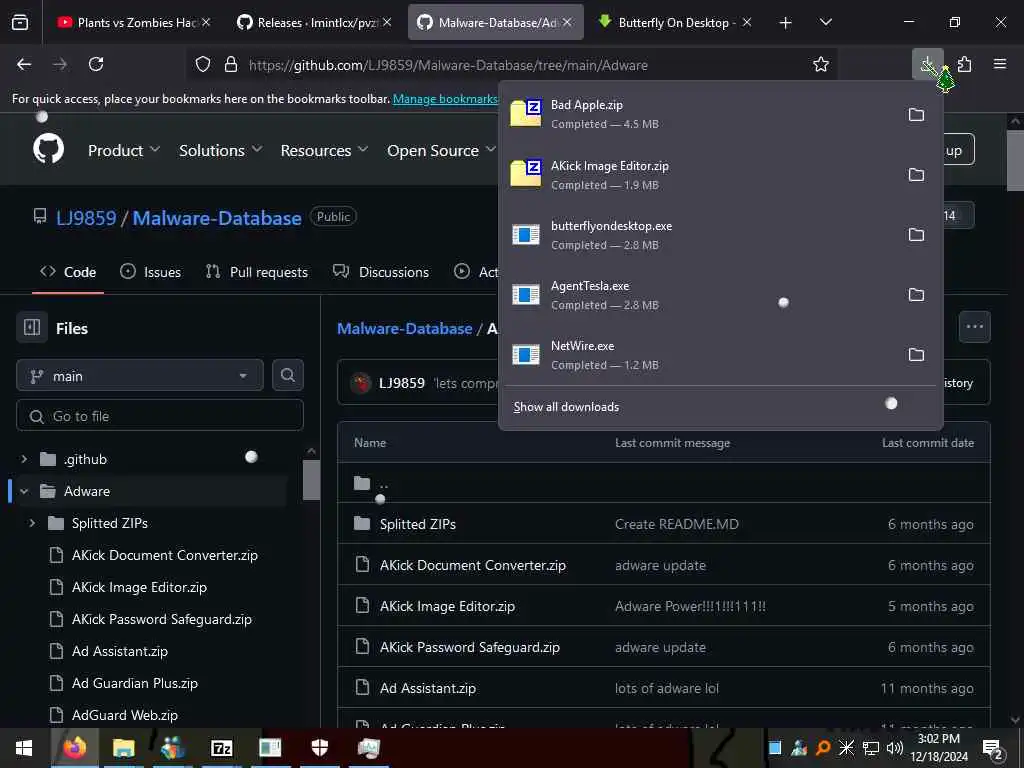
Task: Open the Firefox downloads toolbar button
Action: (927, 64)
